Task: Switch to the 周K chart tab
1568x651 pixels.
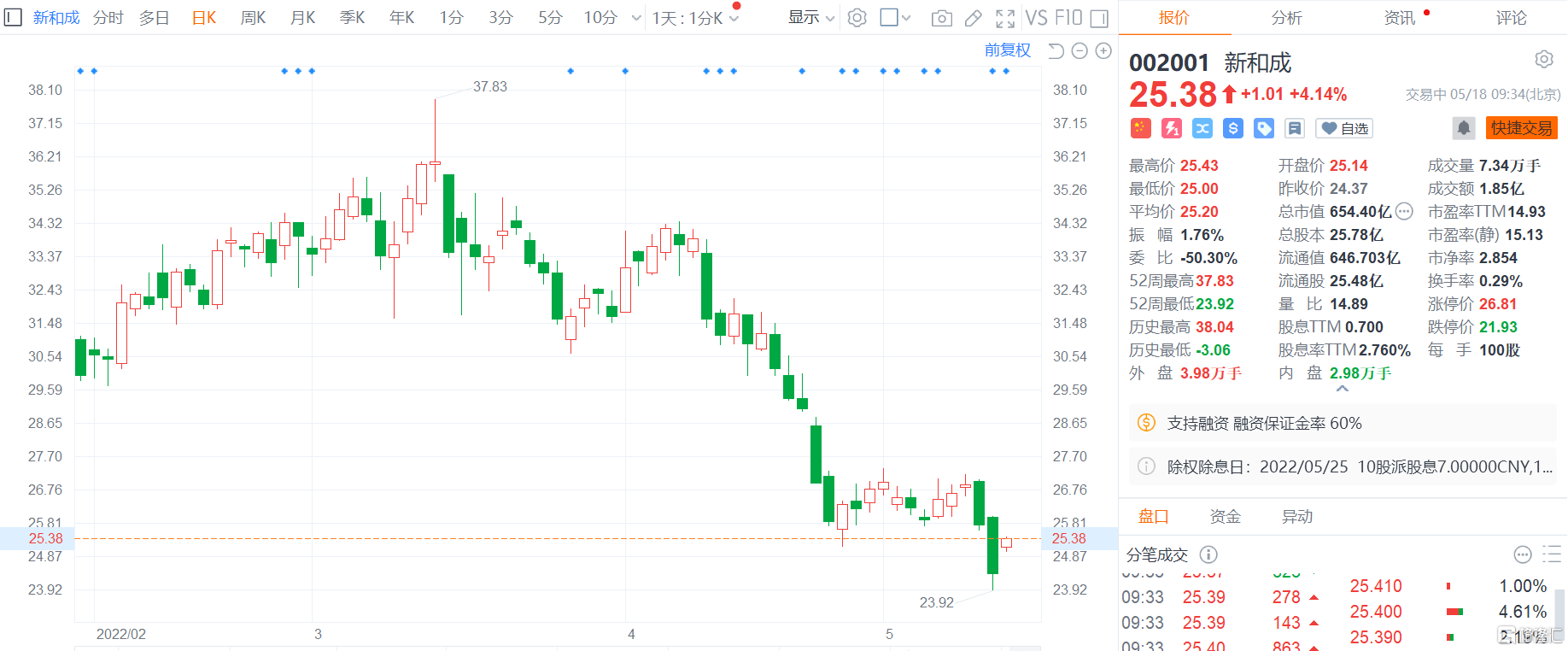Action: pos(253,18)
